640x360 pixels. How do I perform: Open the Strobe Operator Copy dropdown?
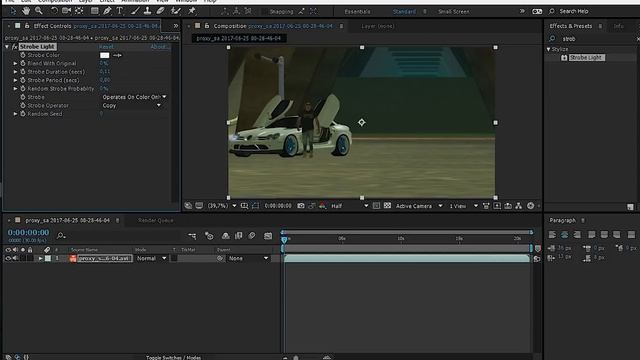131,105
